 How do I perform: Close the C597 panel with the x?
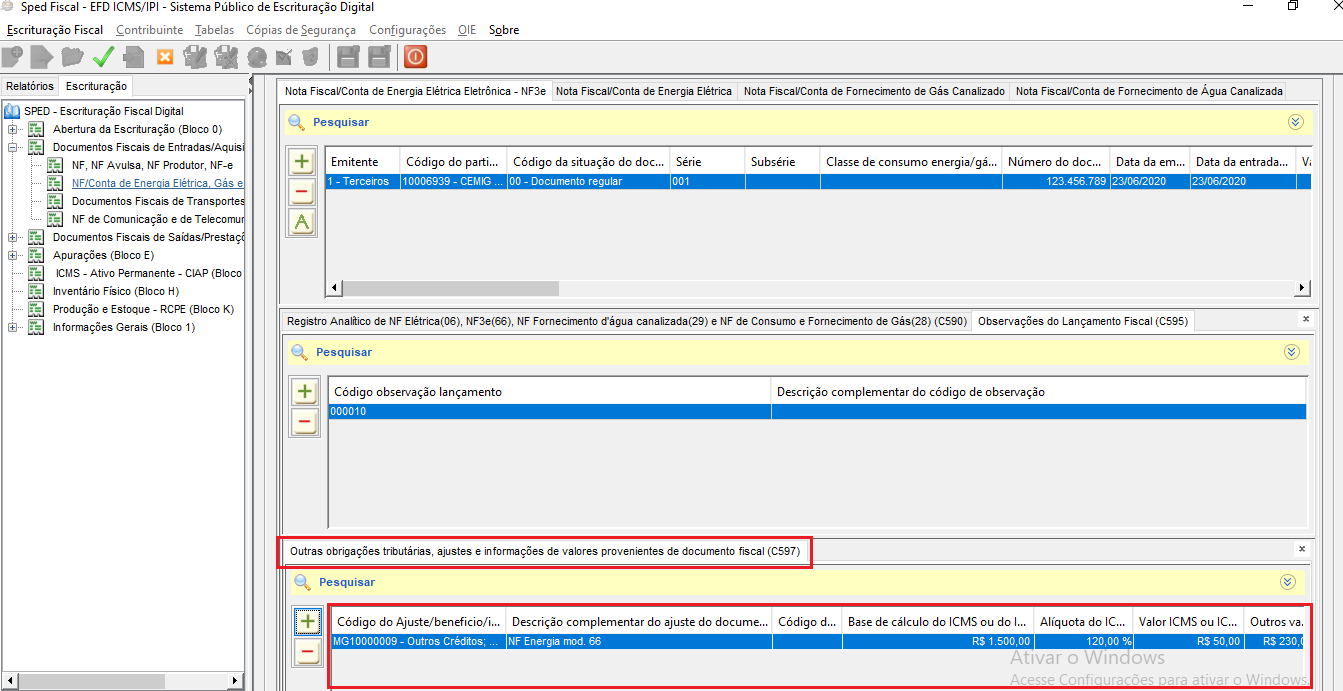(x=1301, y=549)
